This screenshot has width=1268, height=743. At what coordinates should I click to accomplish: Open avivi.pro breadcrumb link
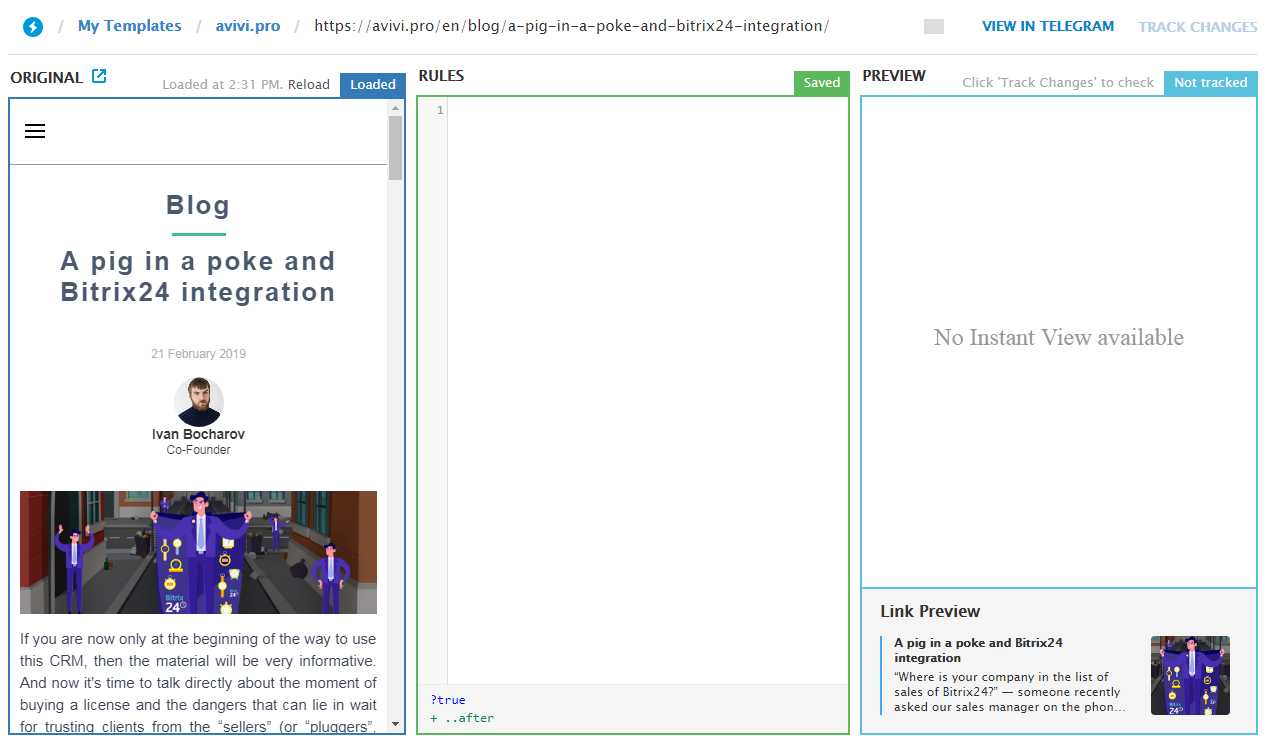[x=248, y=26]
